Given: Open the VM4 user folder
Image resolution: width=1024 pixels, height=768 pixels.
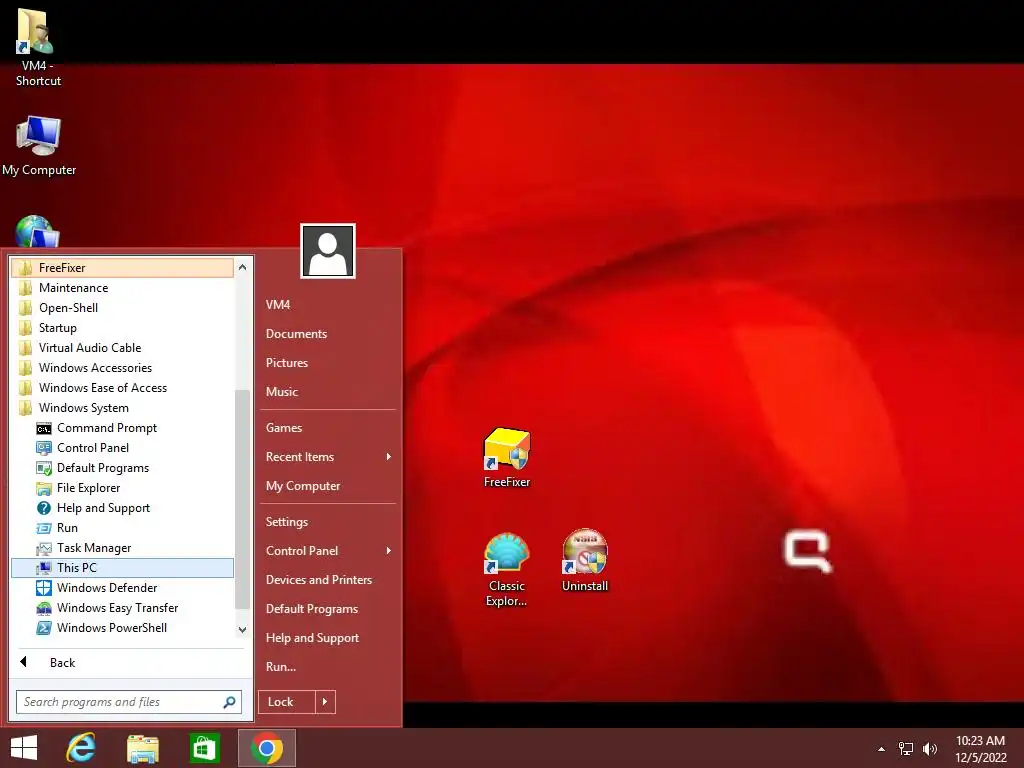Looking at the screenshot, I should coord(328,305).
